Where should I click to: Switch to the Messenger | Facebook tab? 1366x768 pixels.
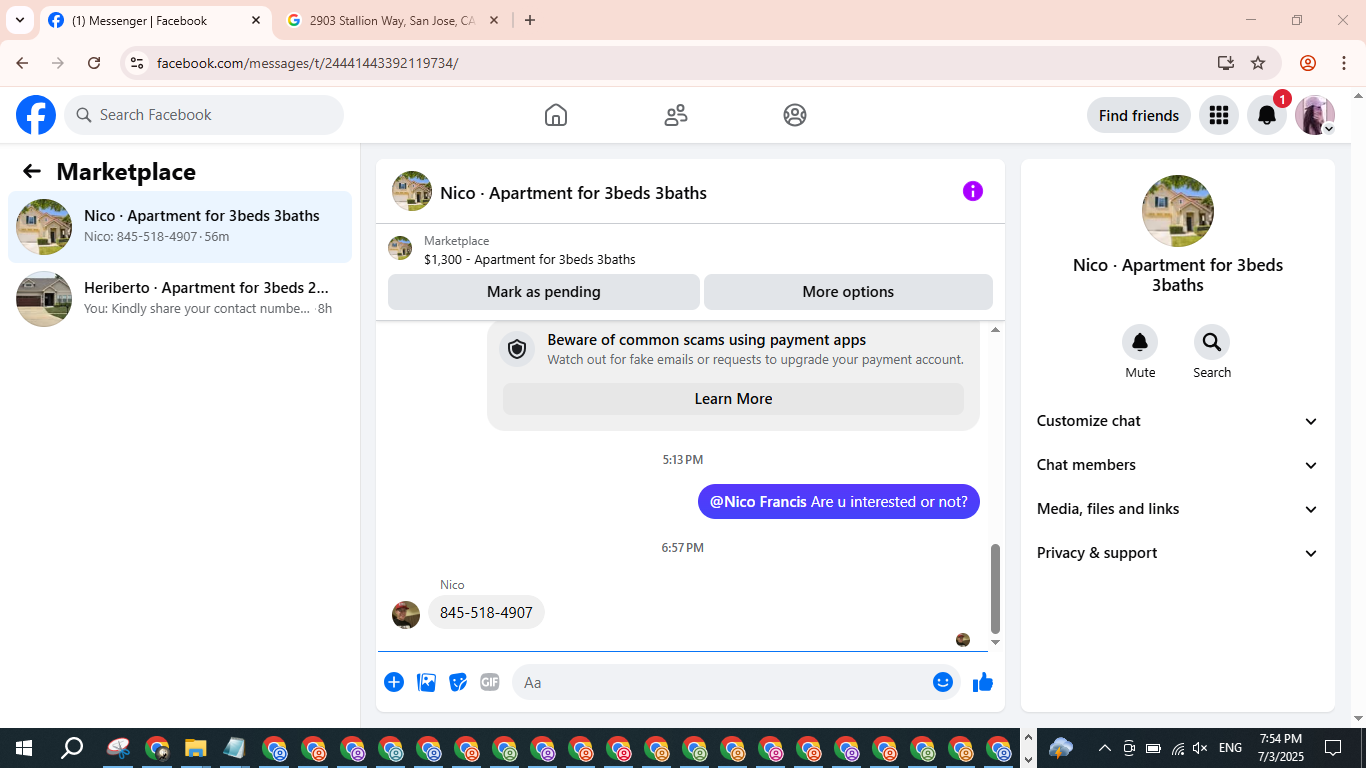coord(155,20)
